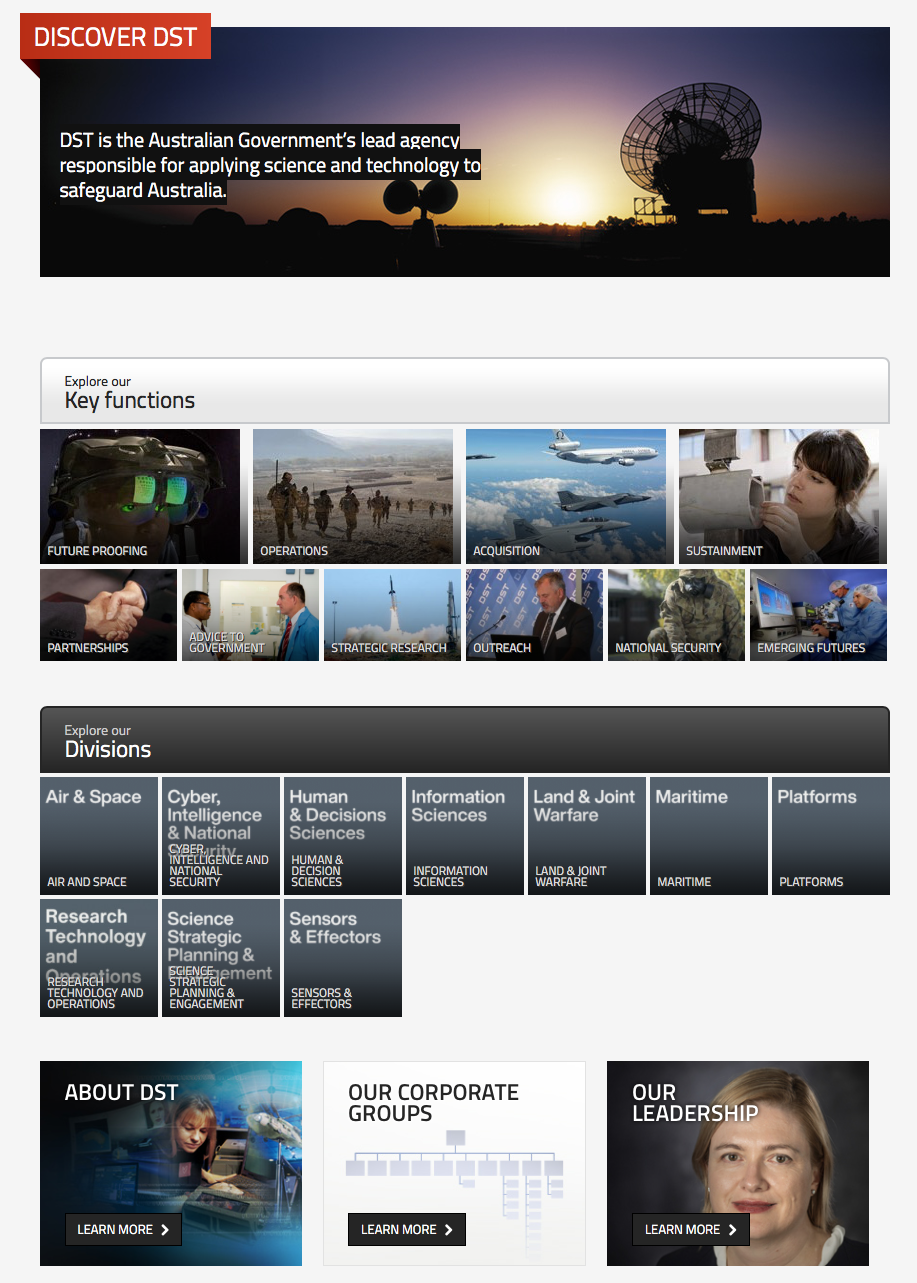Select the Maritime division tile

[709, 836]
